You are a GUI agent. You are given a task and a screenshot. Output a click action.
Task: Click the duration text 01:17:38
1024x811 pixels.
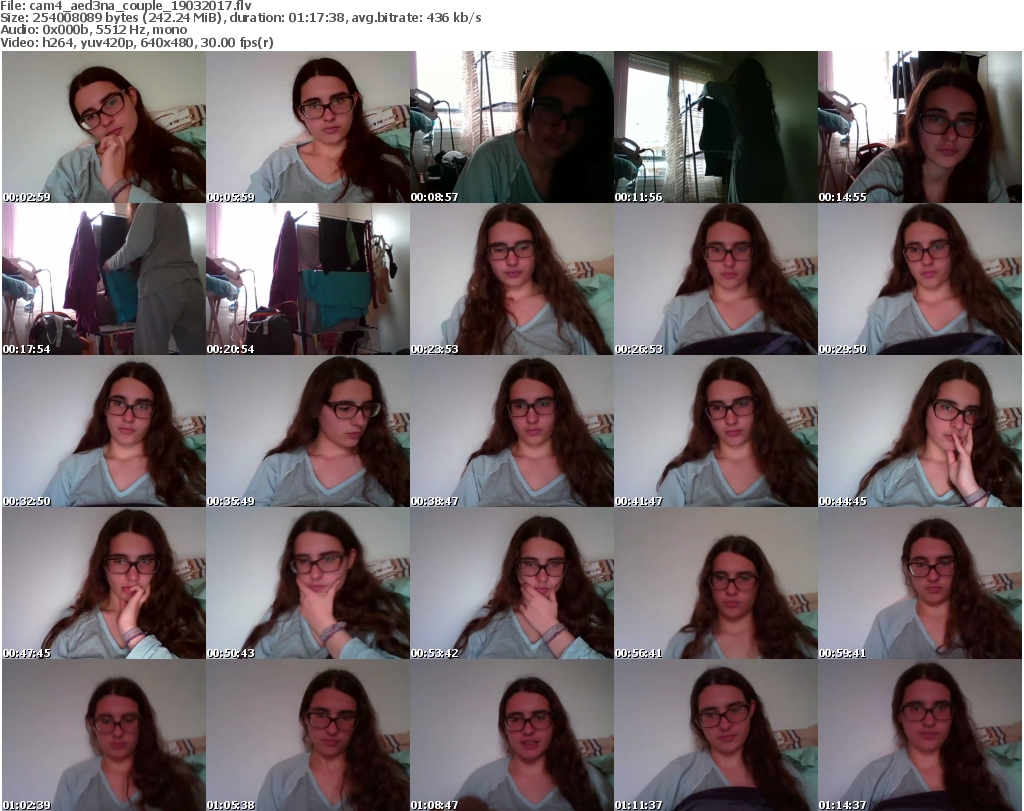coord(317,18)
